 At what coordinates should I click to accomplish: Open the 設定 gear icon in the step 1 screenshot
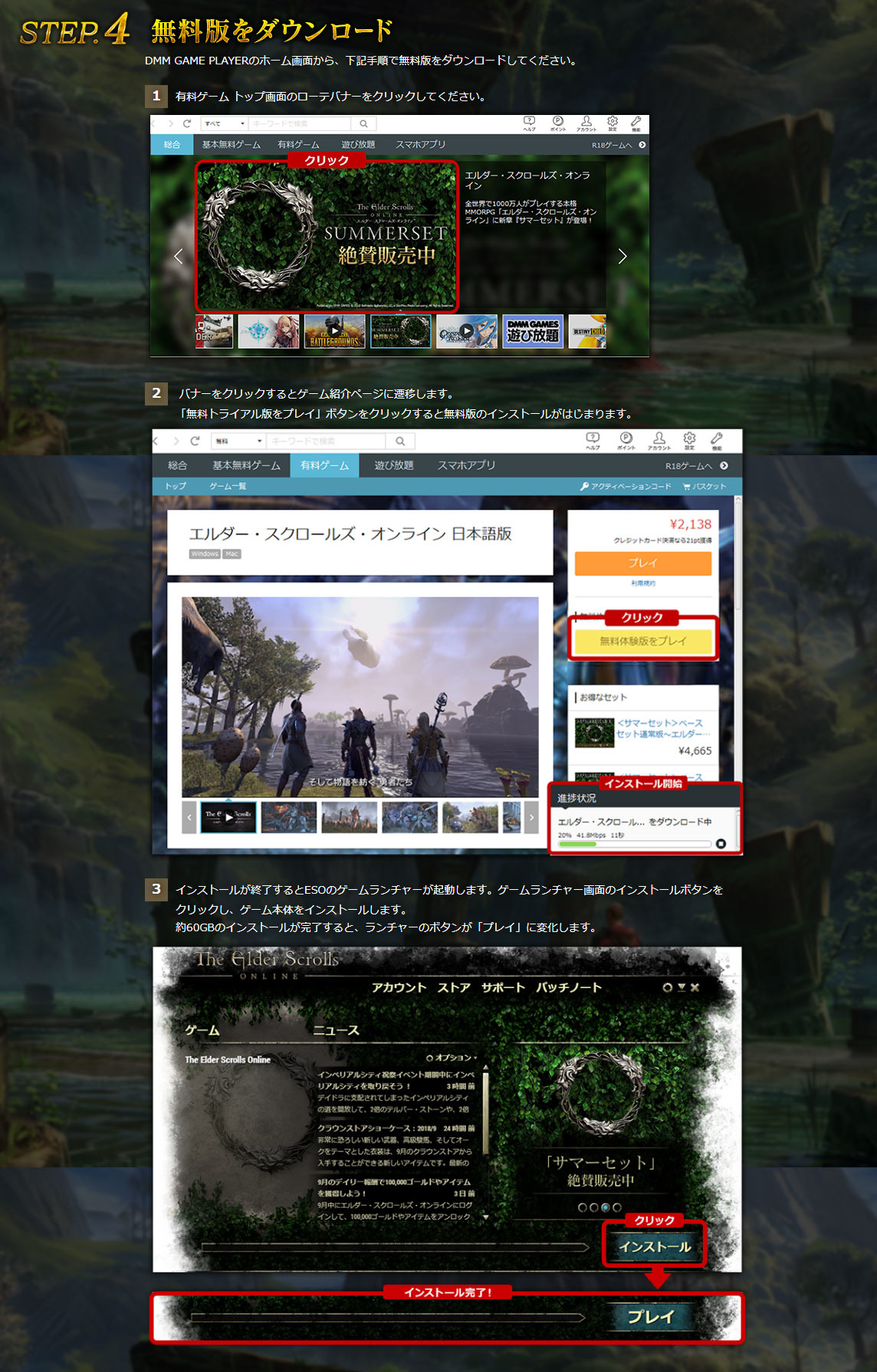pos(613,122)
